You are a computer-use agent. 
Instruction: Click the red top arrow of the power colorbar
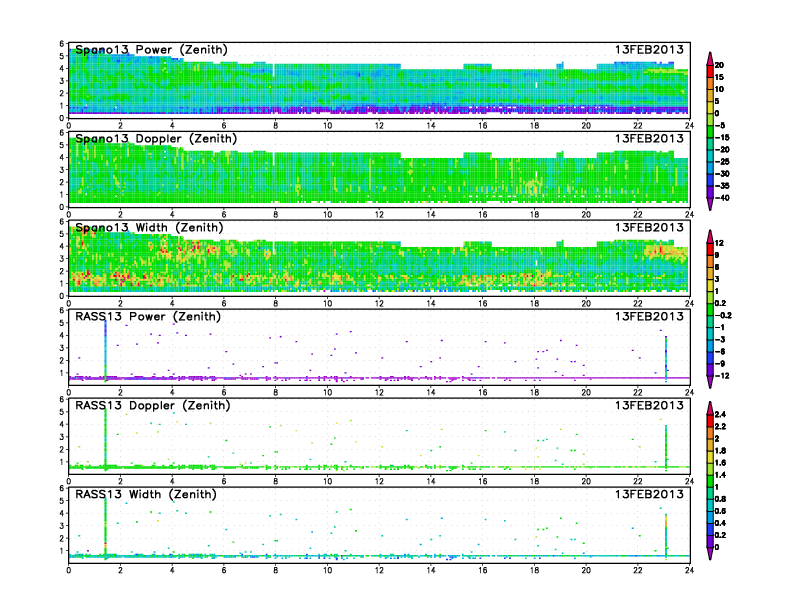tap(709, 55)
